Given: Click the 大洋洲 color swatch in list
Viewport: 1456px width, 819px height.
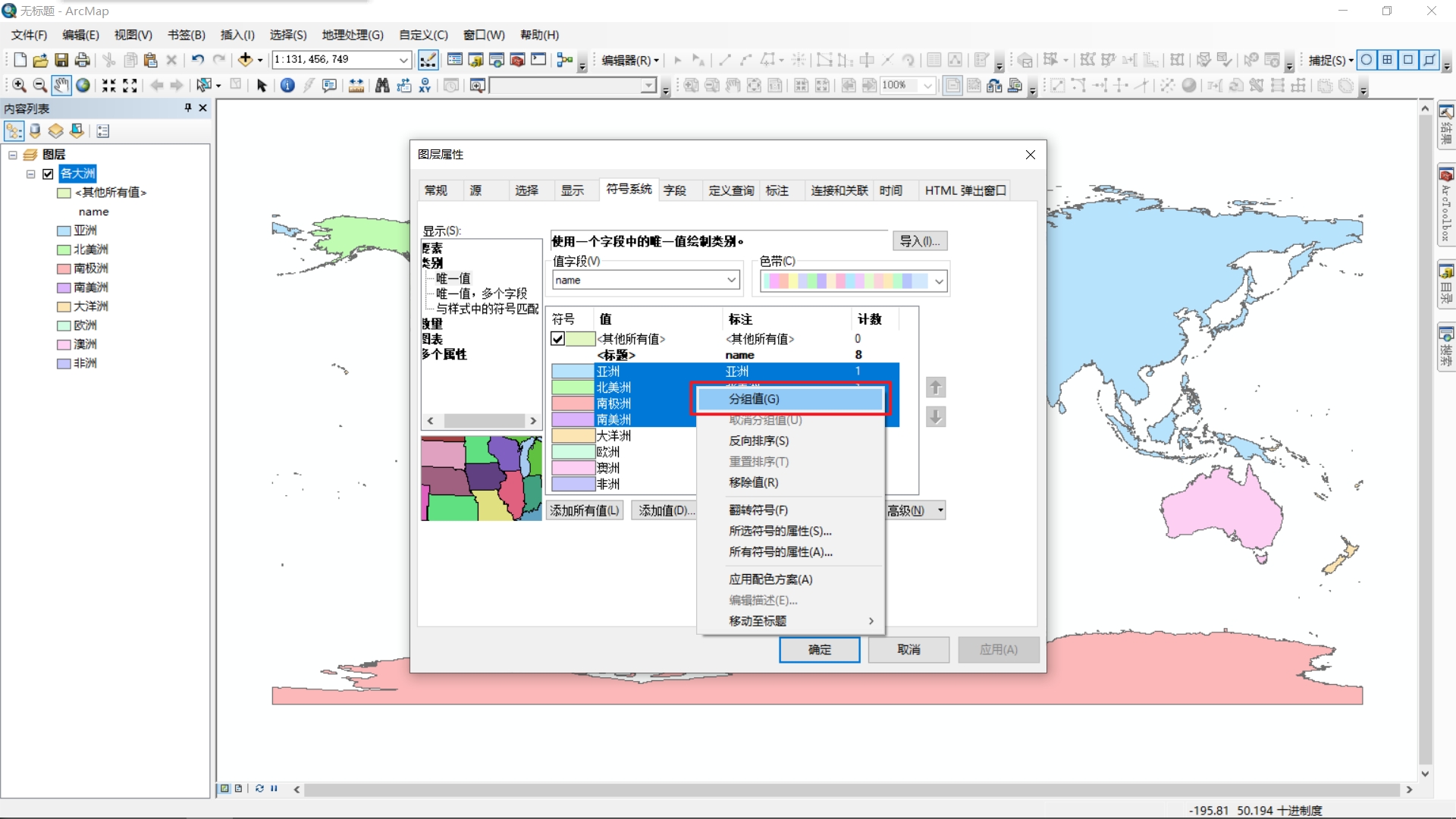Looking at the screenshot, I should pyautogui.click(x=573, y=436).
